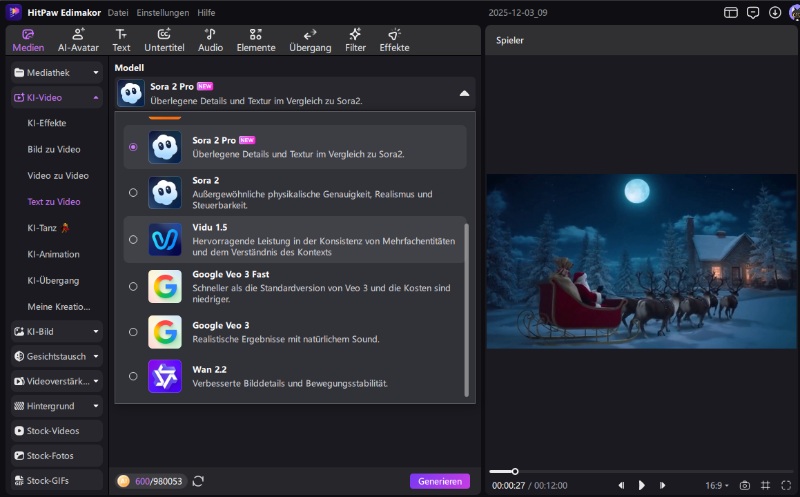Click the model list scrollbar
The image size is (800, 497).
pos(466,309)
